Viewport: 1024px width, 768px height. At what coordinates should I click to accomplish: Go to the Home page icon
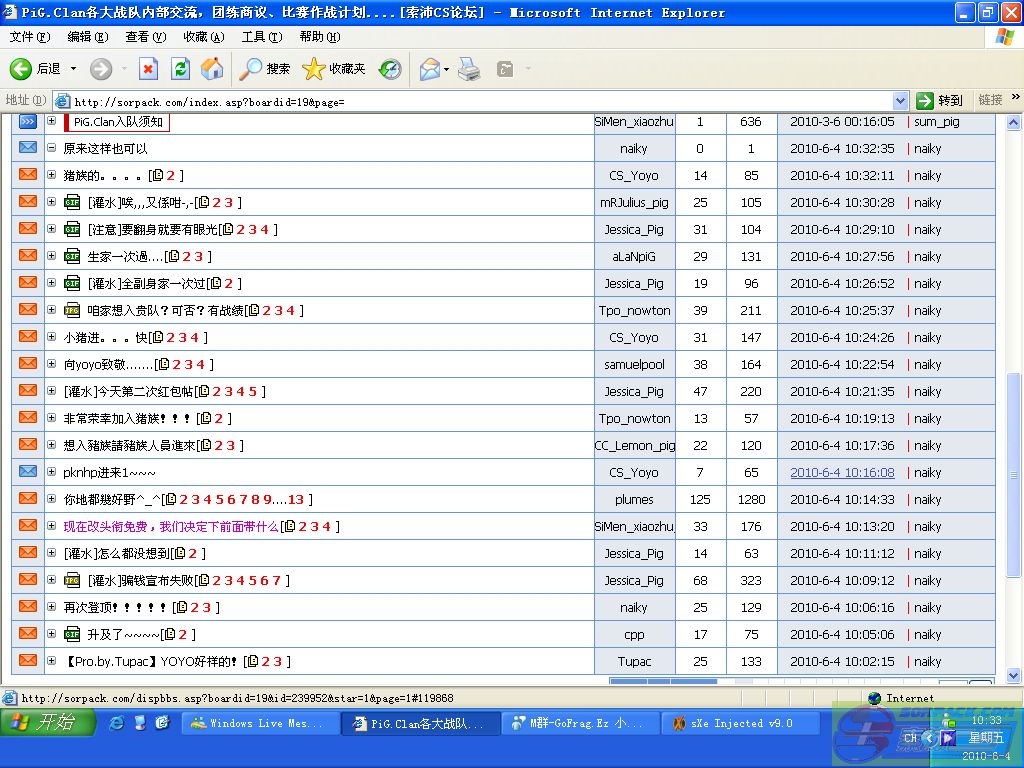click(212, 69)
